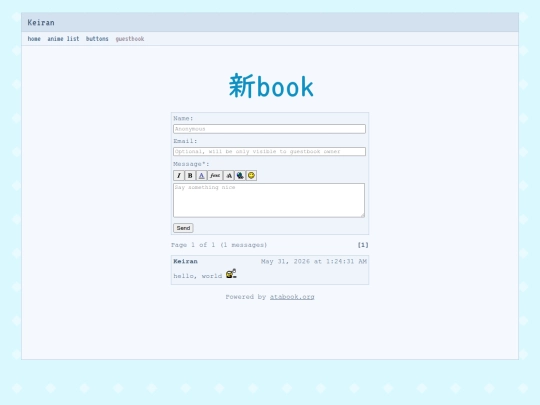Click the author name Keiran in the message

185,261
